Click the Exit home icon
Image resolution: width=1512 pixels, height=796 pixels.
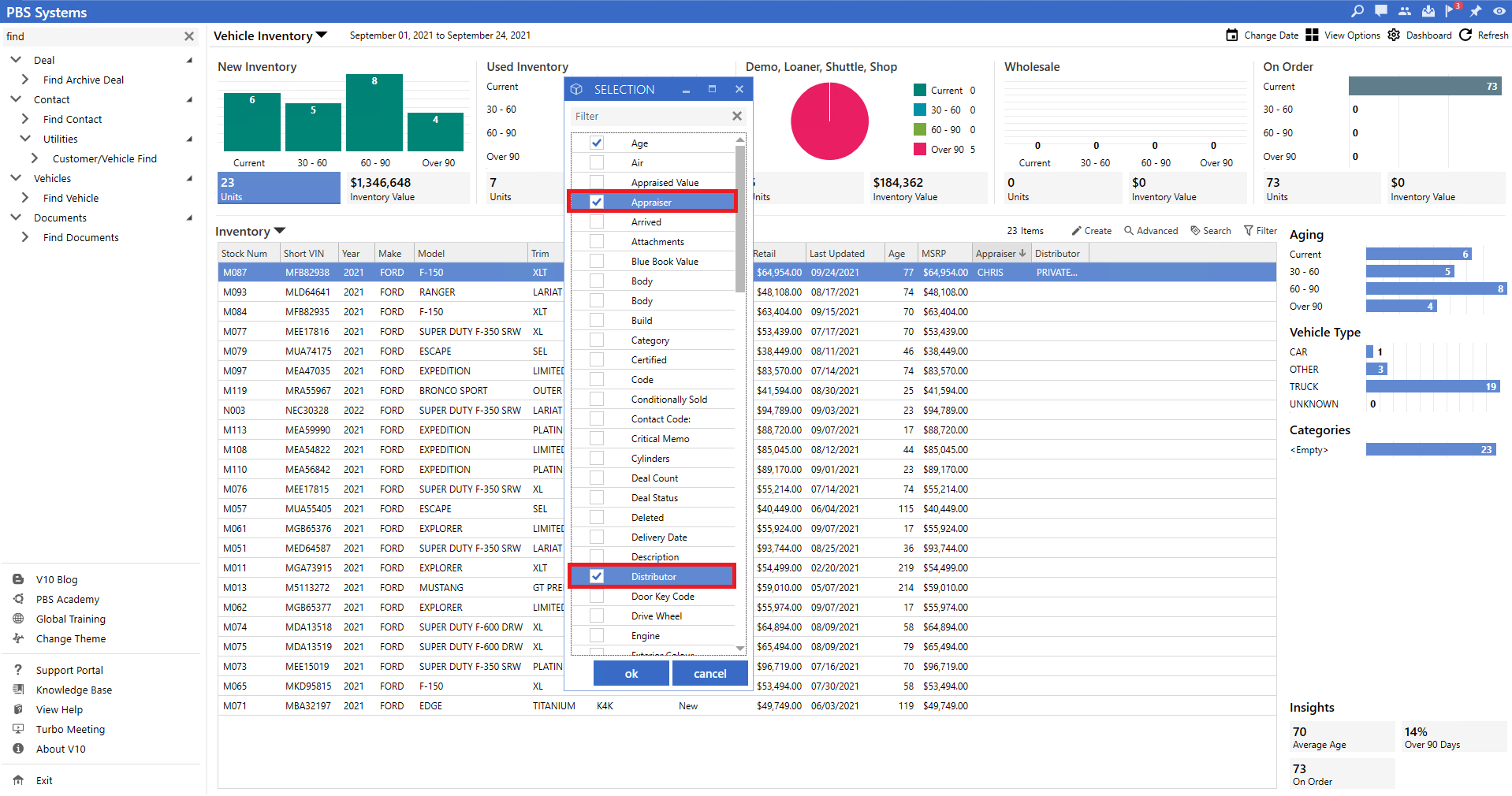pyautogui.click(x=18, y=780)
